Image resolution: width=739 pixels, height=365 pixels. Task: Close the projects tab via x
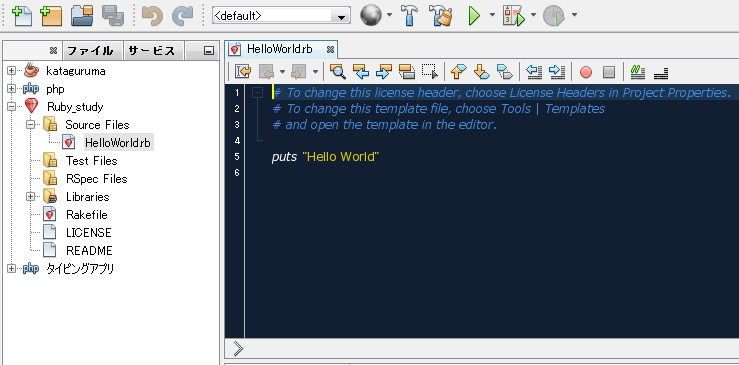click(53, 50)
